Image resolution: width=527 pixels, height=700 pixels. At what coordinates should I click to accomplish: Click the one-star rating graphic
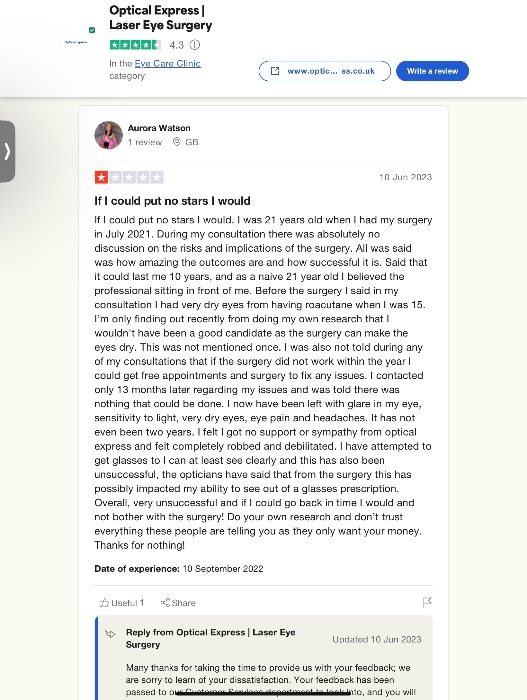[x=129, y=177]
